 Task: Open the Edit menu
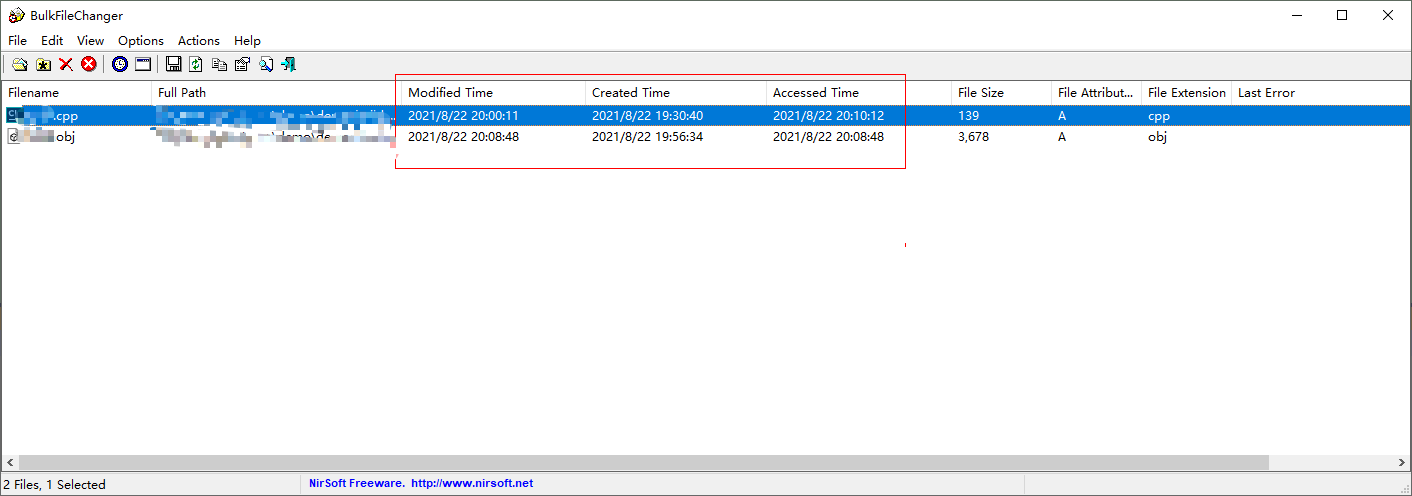point(52,41)
